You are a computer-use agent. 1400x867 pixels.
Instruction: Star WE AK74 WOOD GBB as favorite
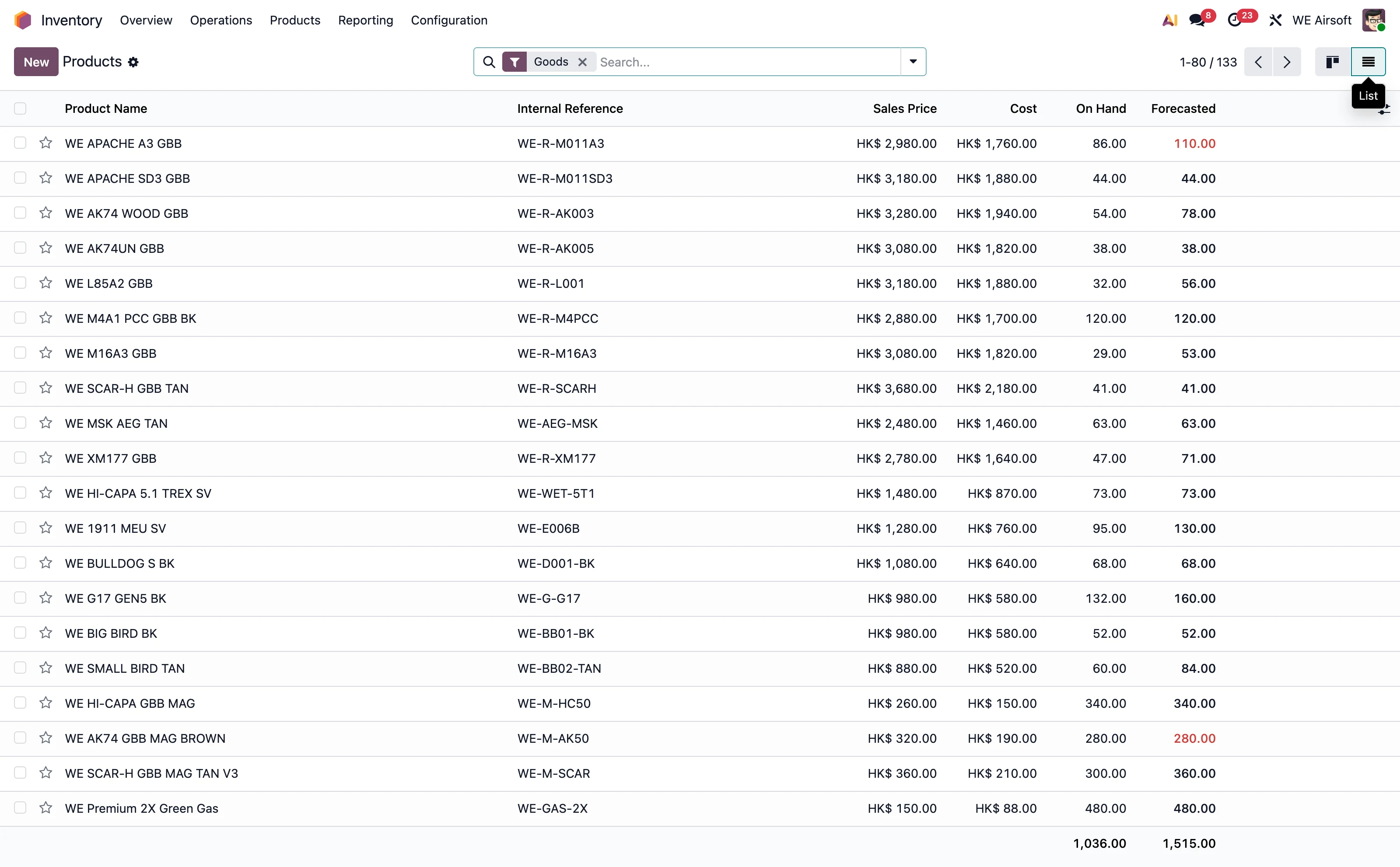pos(46,213)
